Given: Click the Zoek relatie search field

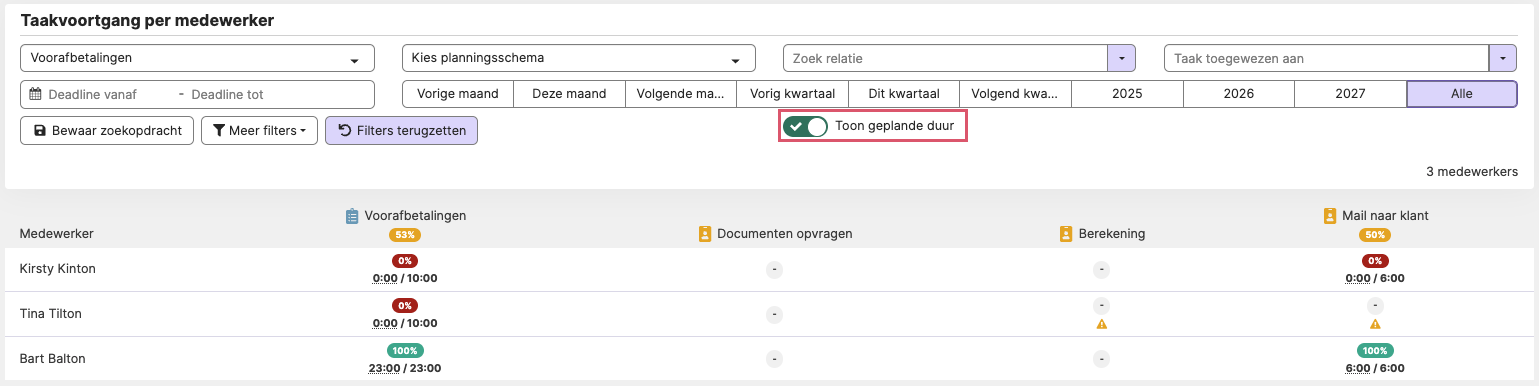Looking at the screenshot, I should coord(945,59).
